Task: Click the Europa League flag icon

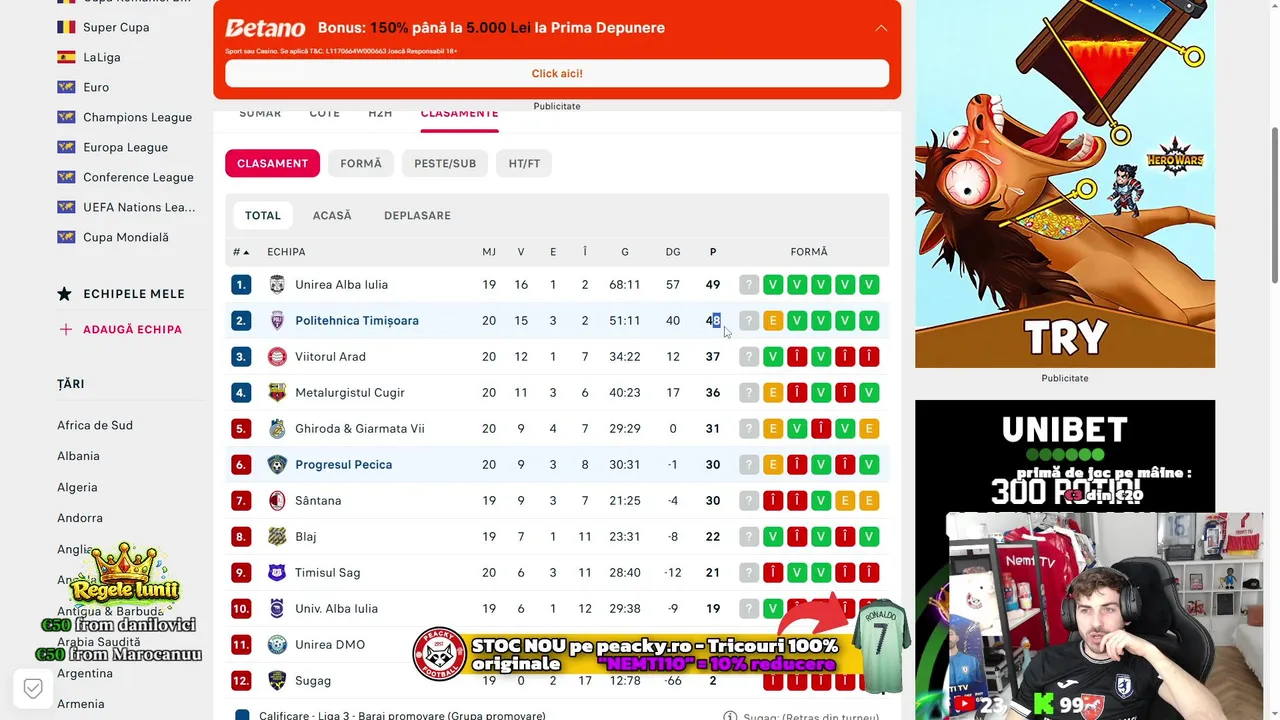Action: coord(66,147)
